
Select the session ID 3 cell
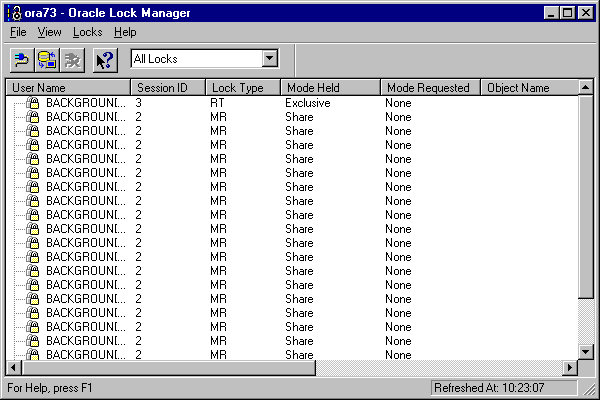(x=139, y=103)
